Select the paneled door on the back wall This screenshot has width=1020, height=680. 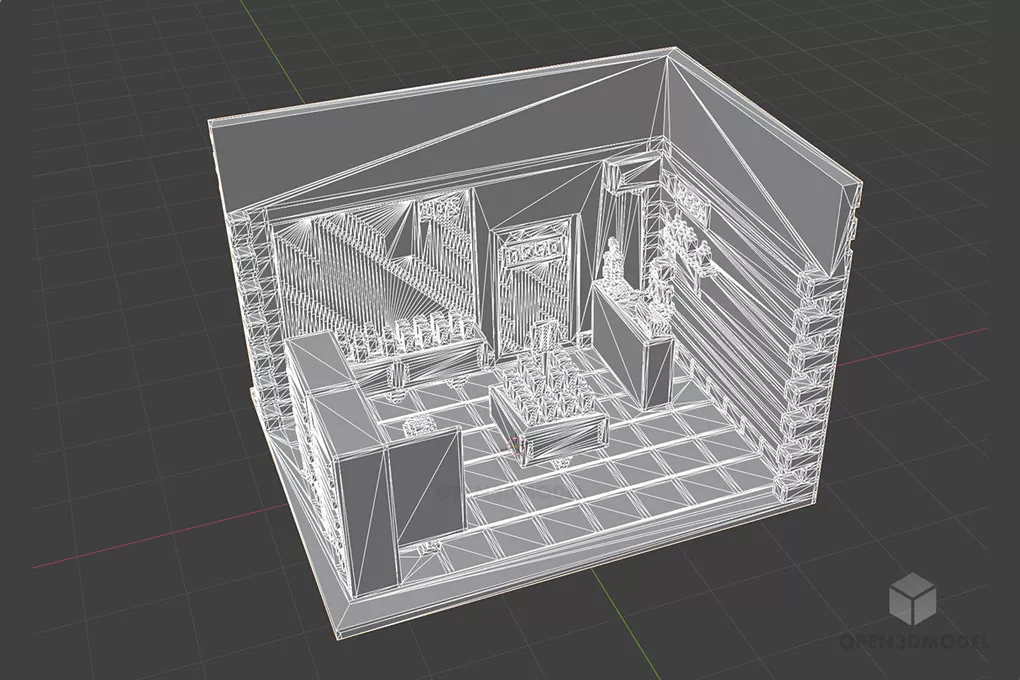tap(535, 288)
